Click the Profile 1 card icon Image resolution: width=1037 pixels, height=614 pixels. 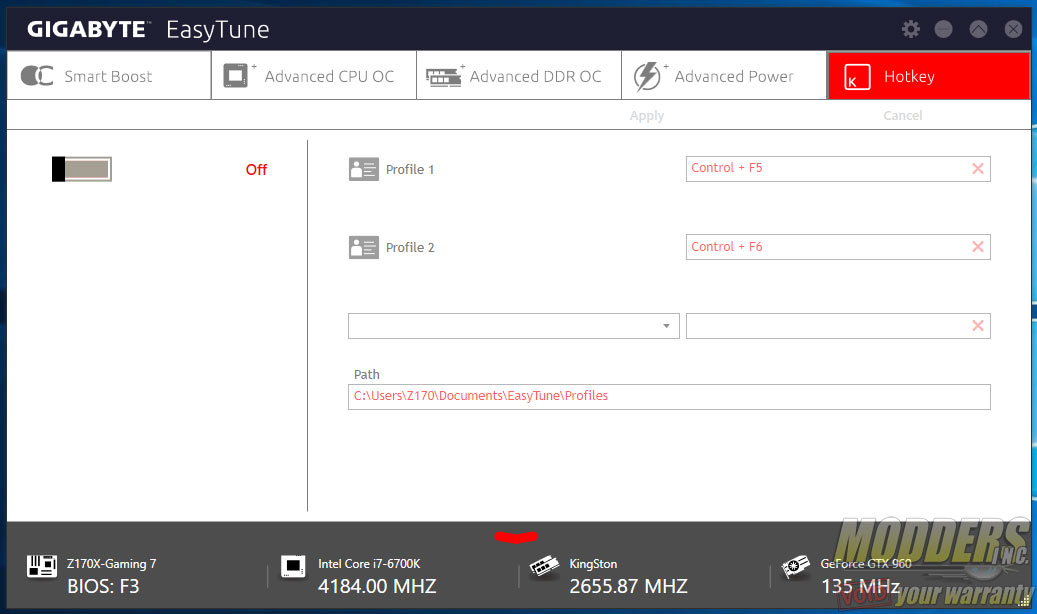click(x=364, y=169)
